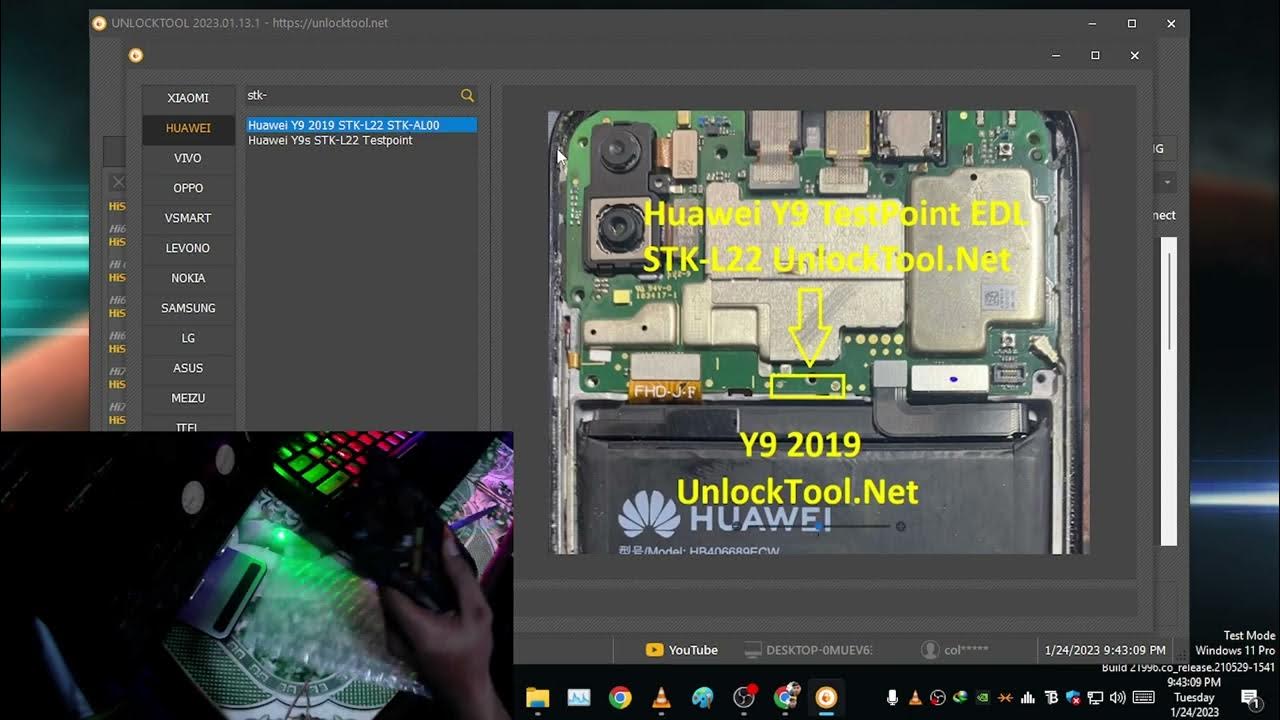Click the computer icon beside DESKTOP-0MUEV6
This screenshot has height=720, width=1280.
[x=753, y=650]
